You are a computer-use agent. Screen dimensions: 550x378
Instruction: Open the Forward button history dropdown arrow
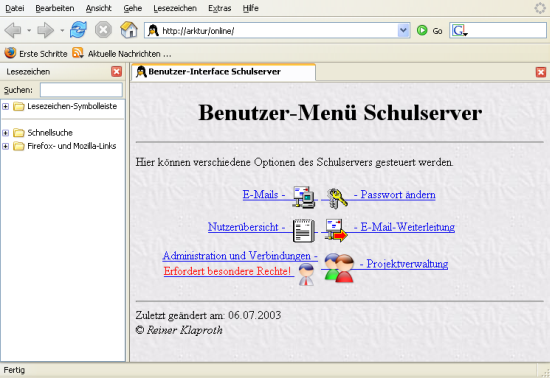pyautogui.click(x=62, y=31)
